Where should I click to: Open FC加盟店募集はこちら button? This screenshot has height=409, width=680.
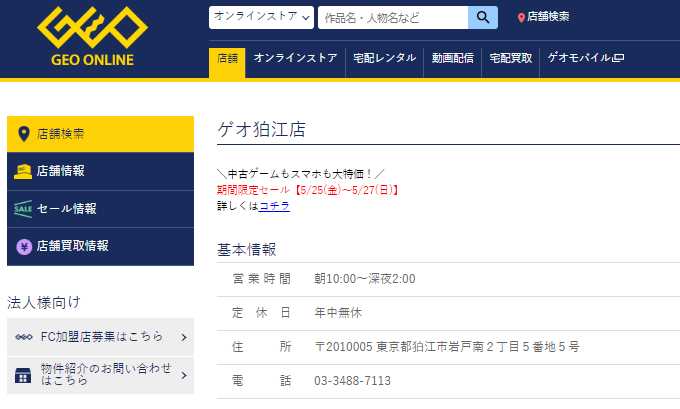coord(100,337)
